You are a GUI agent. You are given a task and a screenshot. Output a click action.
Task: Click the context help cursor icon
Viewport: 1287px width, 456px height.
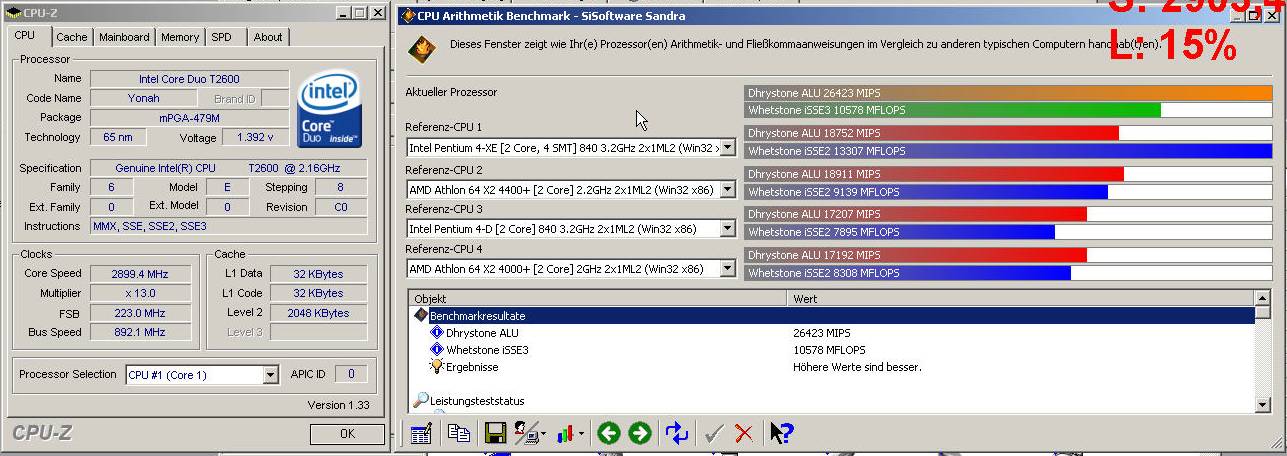[x=781, y=433]
